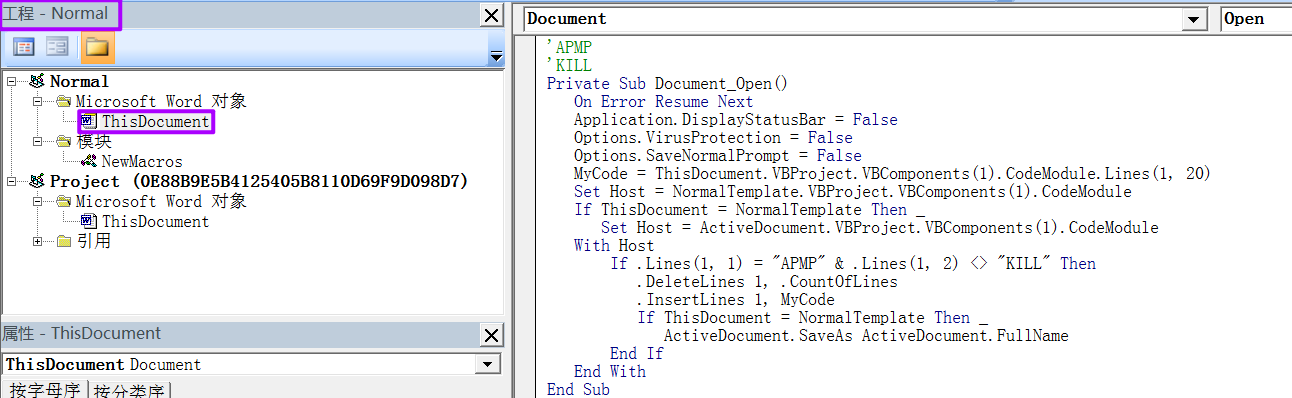Viewport: 1292px width, 398px height.
Task: Click Set Host = ActiveDocument.VBProject line
Action: [x=879, y=228]
